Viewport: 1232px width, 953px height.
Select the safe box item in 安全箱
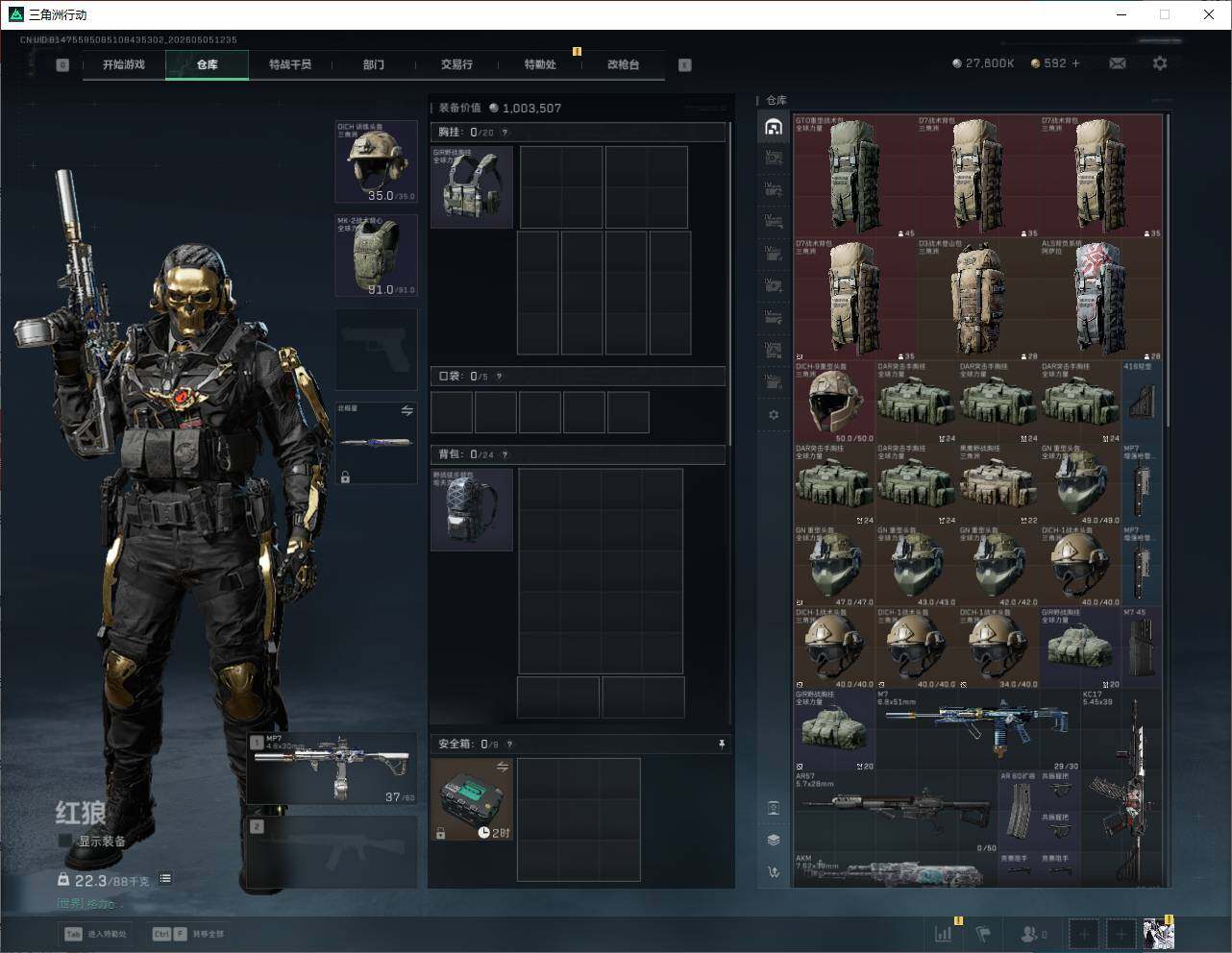click(x=472, y=799)
